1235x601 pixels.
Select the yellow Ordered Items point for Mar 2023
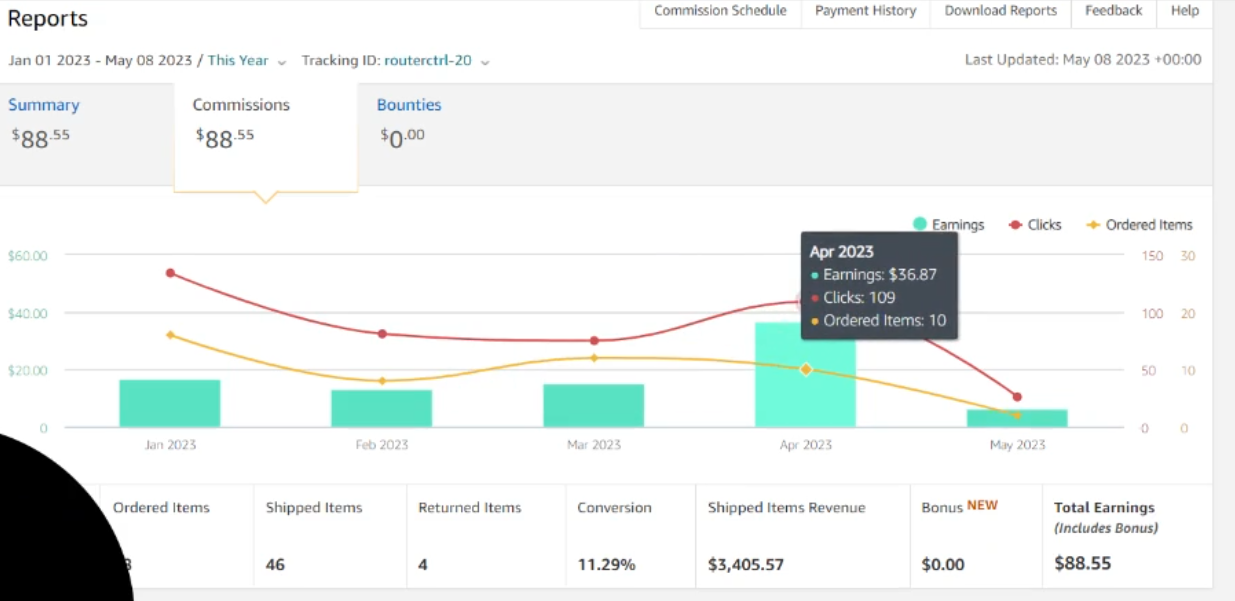coord(594,358)
